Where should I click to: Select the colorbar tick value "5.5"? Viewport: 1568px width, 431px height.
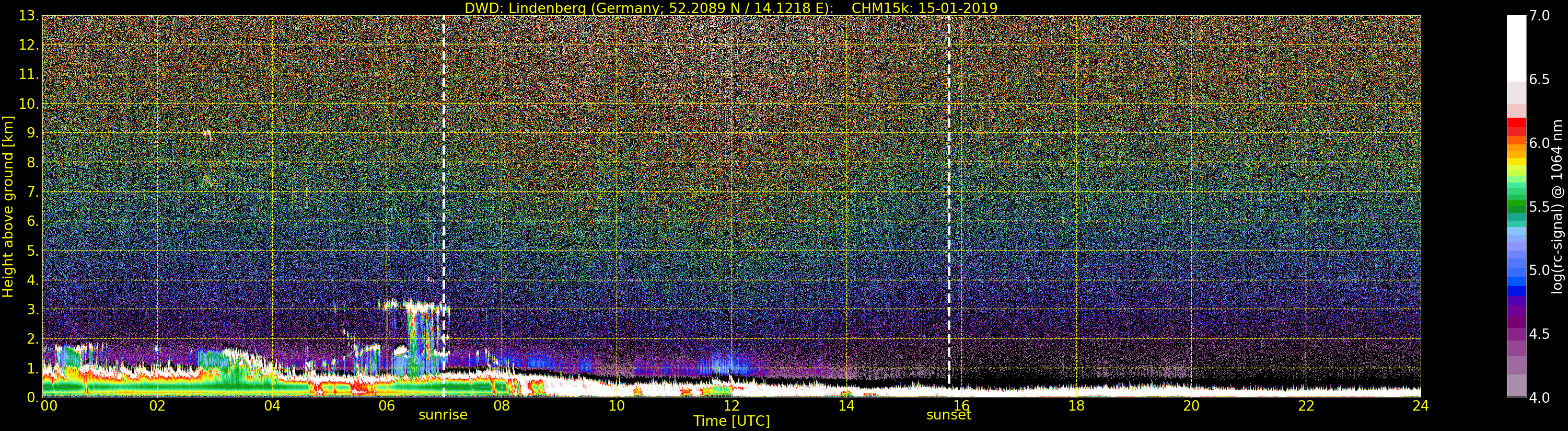click(x=1540, y=207)
